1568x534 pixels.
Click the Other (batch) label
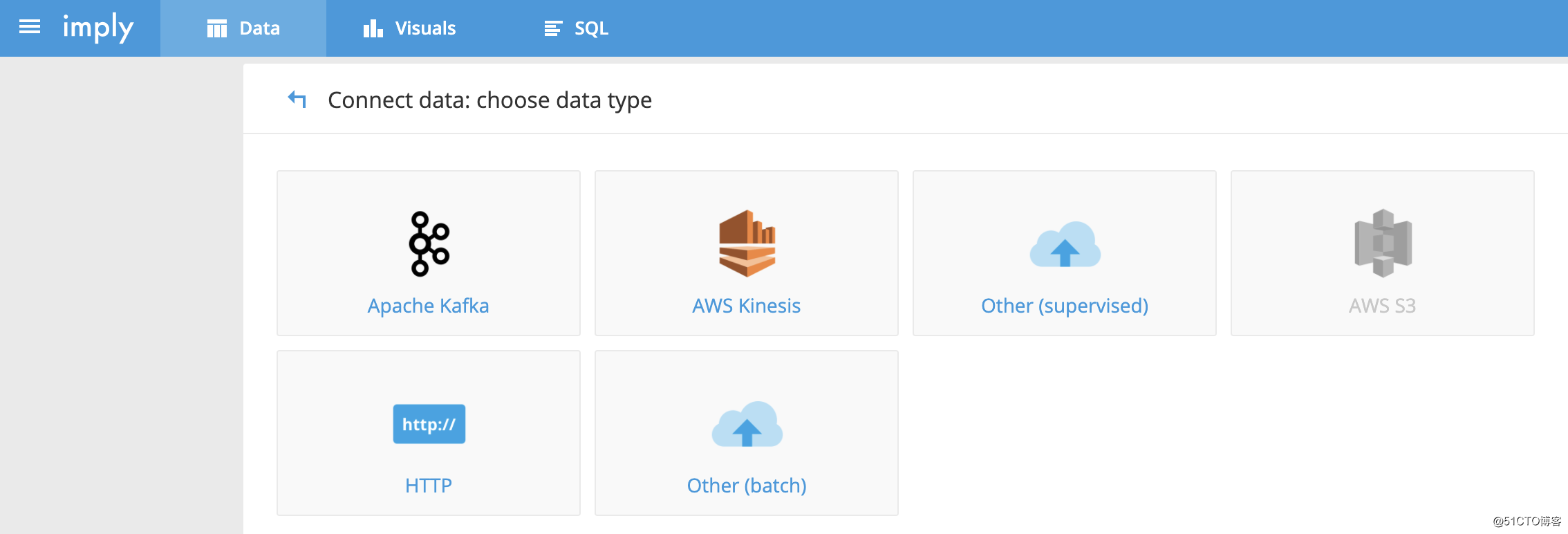(747, 486)
